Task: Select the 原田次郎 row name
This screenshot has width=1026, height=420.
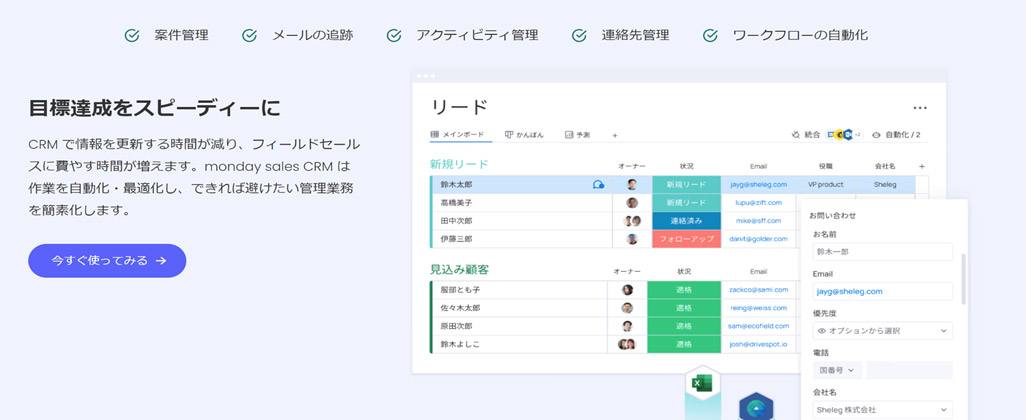Action: pos(456,326)
